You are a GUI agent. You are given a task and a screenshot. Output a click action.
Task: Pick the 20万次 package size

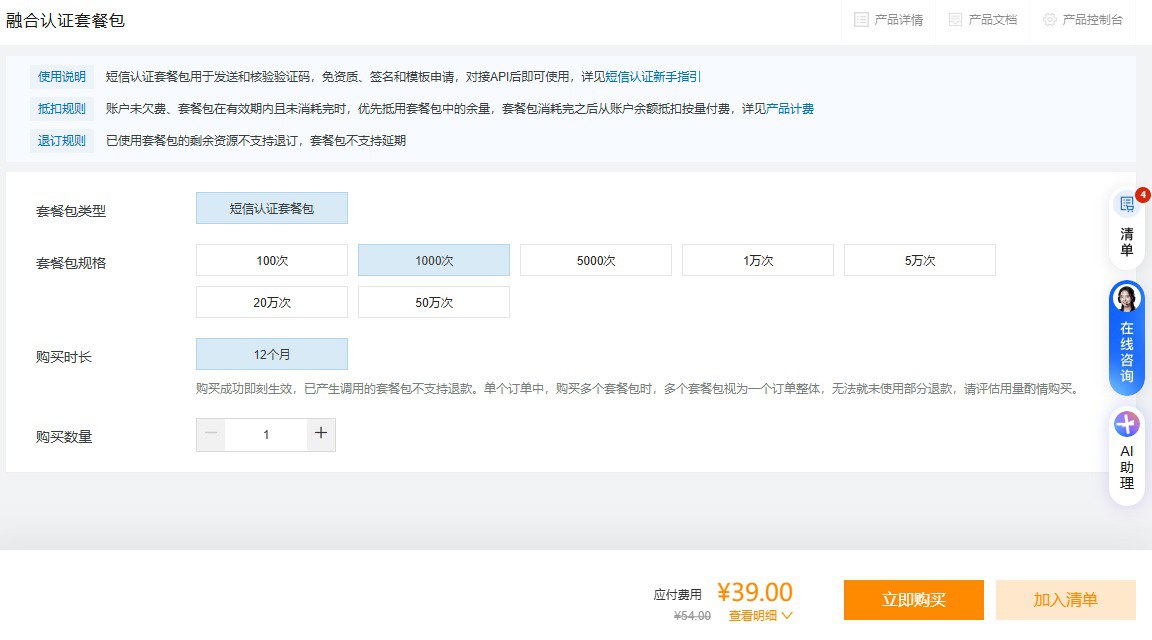(x=272, y=302)
